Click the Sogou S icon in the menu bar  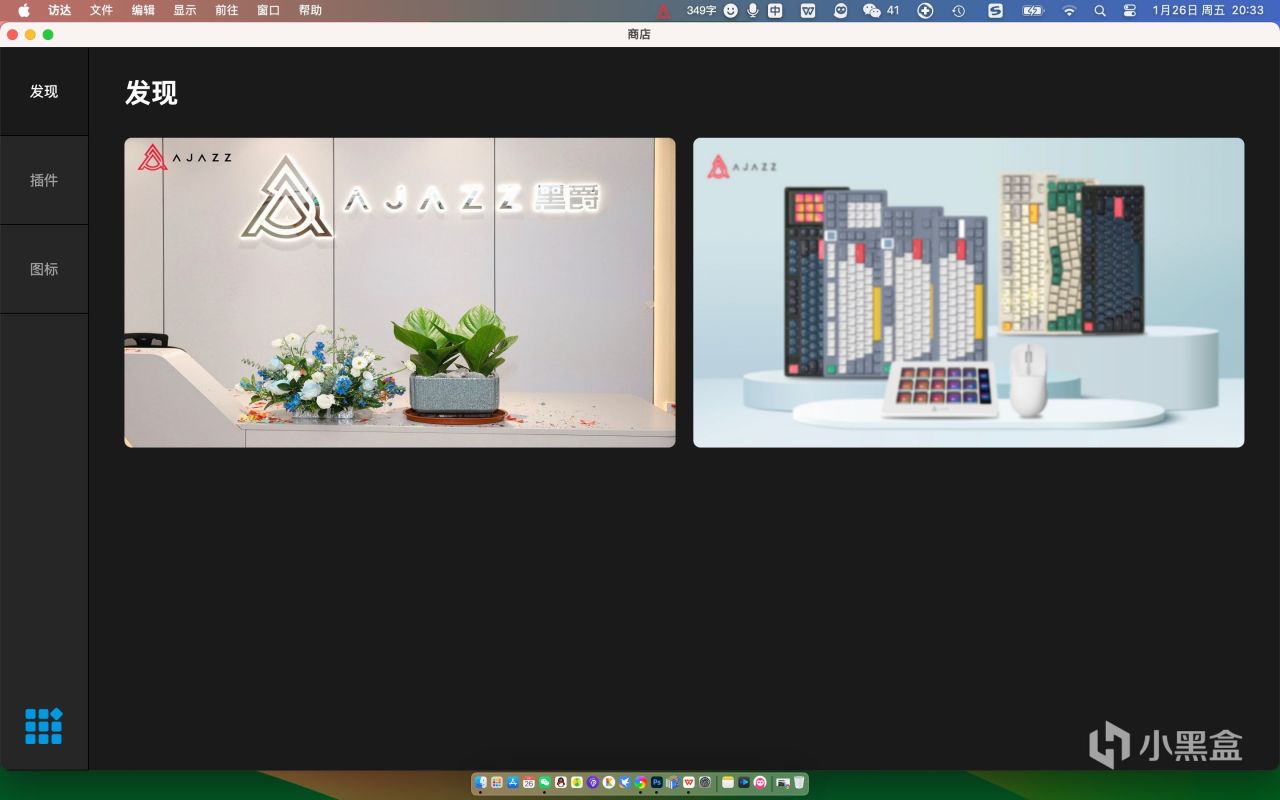pyautogui.click(x=995, y=10)
